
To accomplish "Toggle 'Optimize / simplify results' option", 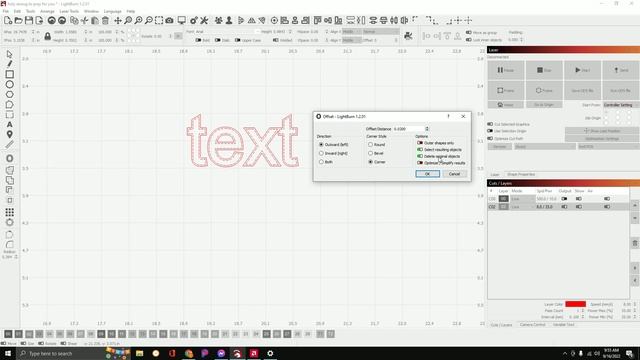I will [420, 163].
